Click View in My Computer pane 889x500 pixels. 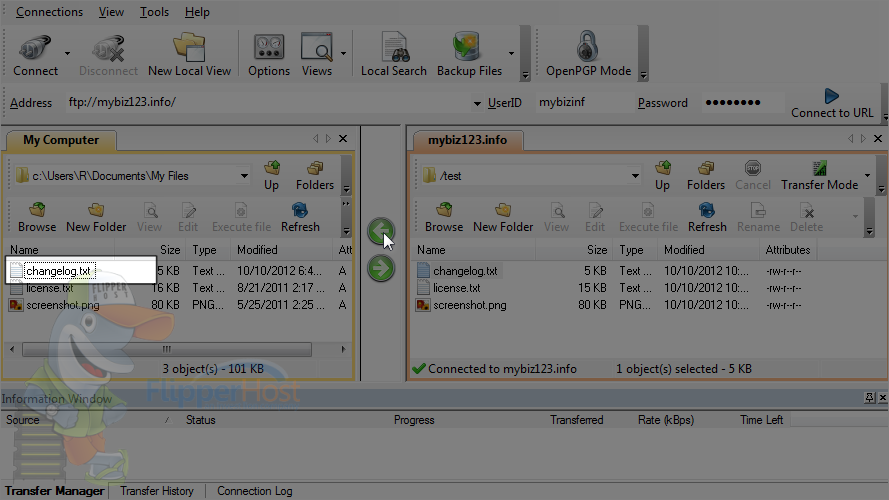coord(150,218)
